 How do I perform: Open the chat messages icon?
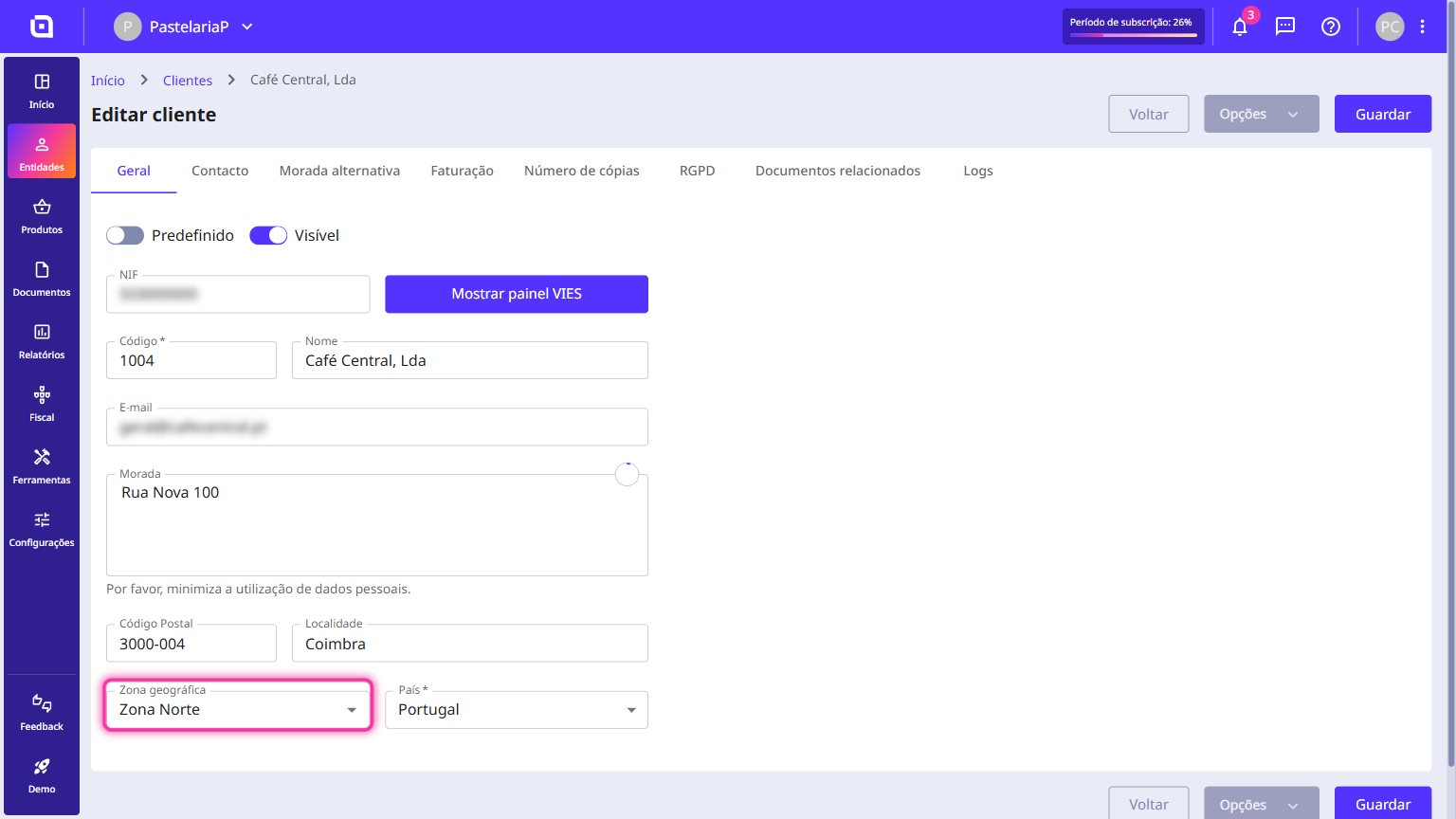[x=1285, y=27]
